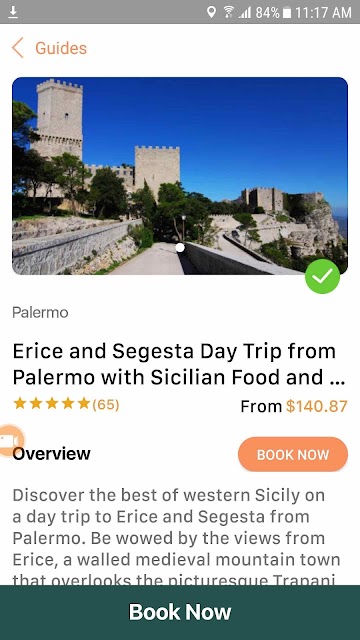Tap the Wi-Fi status icon

pyautogui.click(x=229, y=12)
